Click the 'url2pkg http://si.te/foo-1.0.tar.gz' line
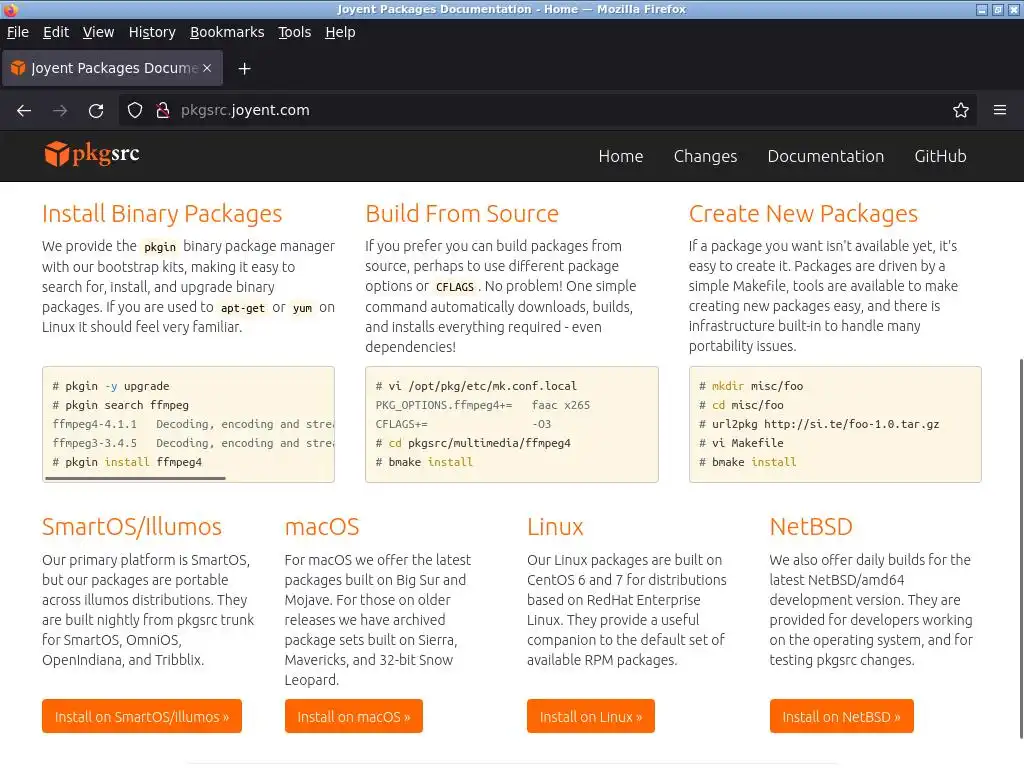 [819, 424]
